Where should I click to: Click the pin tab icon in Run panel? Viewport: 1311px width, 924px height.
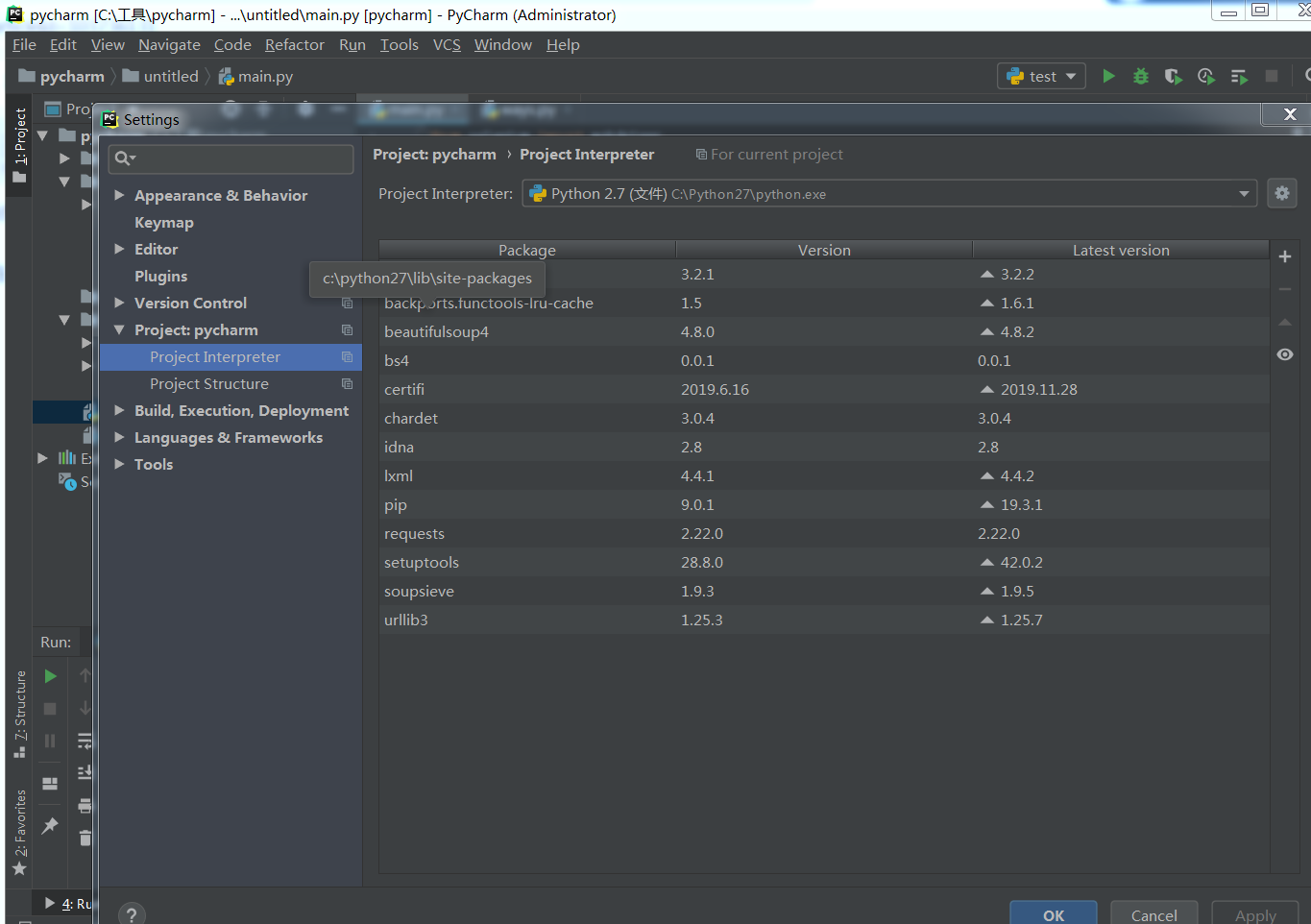click(x=51, y=825)
